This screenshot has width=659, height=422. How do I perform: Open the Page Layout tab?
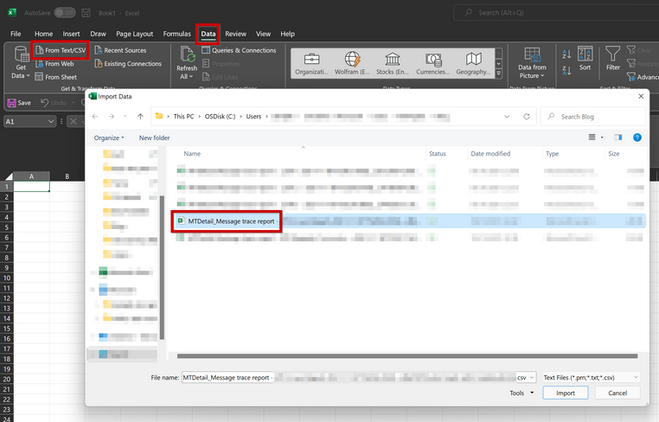click(134, 34)
